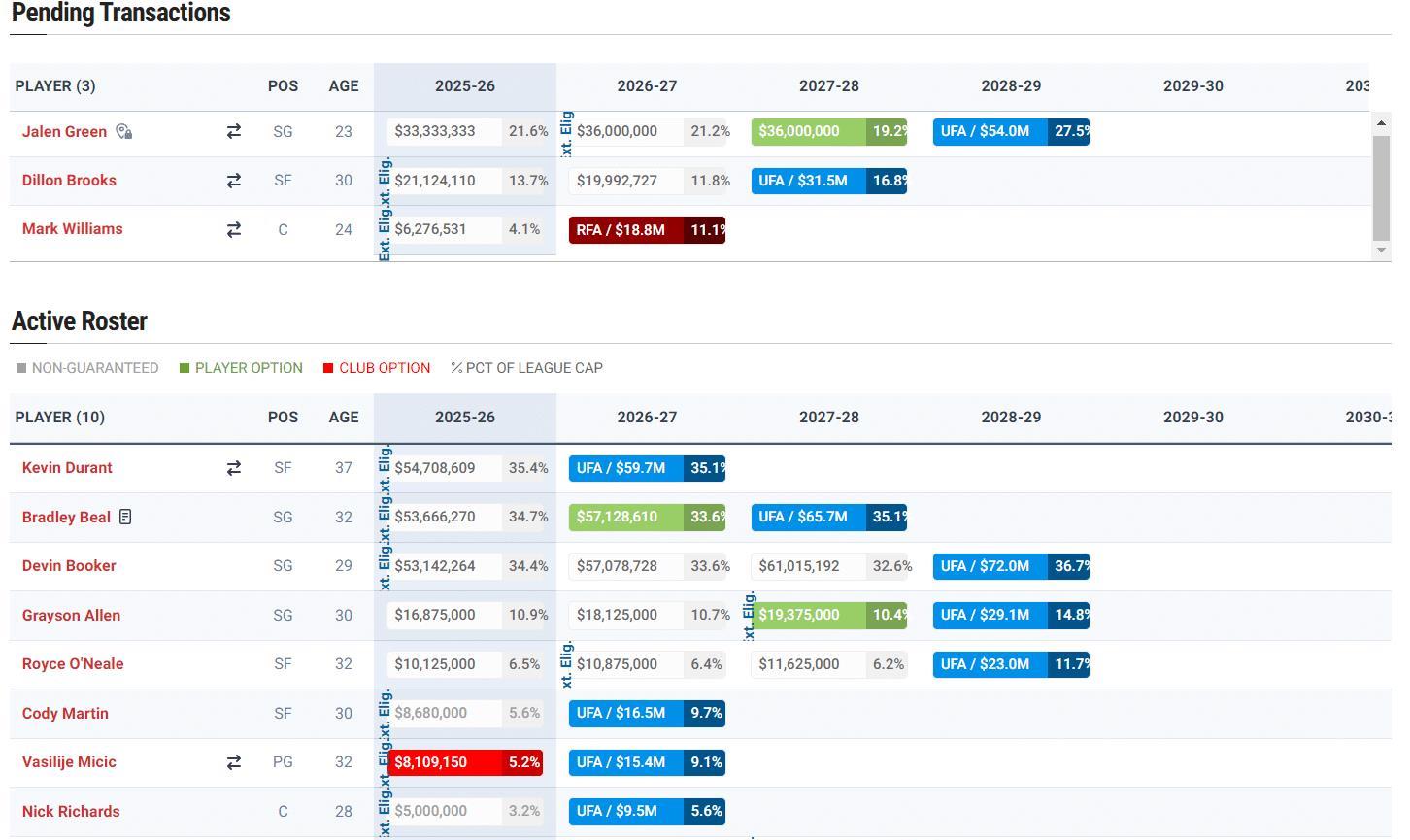The image size is (1410, 840).
Task: Click the trade arrows icon beside Kevin Durant
Action: click(233, 468)
